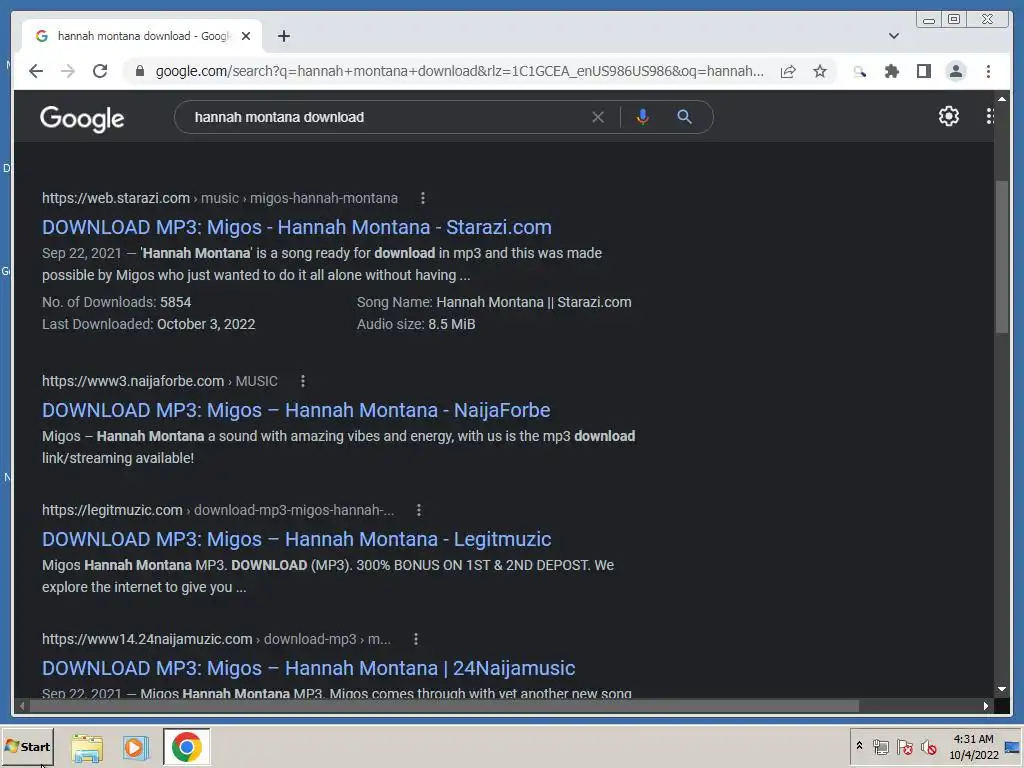Image resolution: width=1024 pixels, height=768 pixels.
Task: Toggle the browser side panel
Action: click(923, 71)
